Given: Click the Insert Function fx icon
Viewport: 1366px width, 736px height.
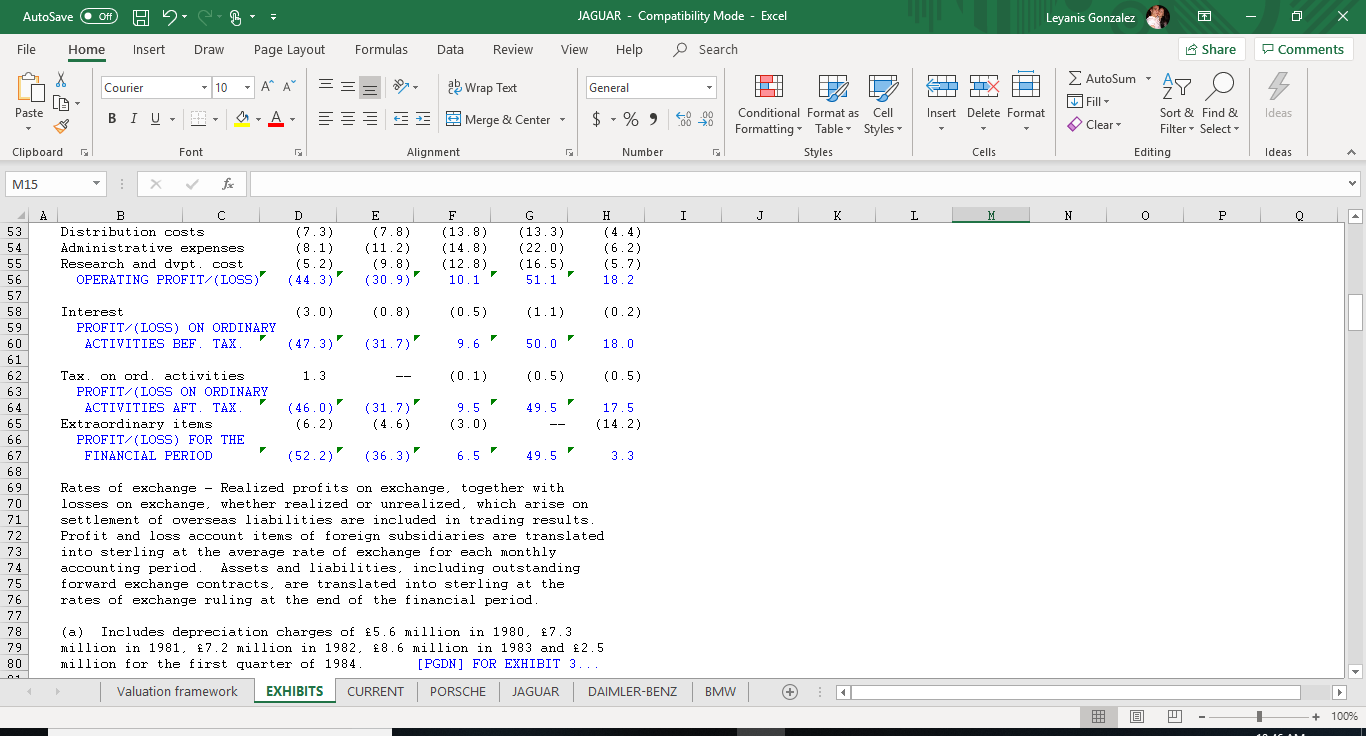Looking at the screenshot, I should (x=228, y=184).
